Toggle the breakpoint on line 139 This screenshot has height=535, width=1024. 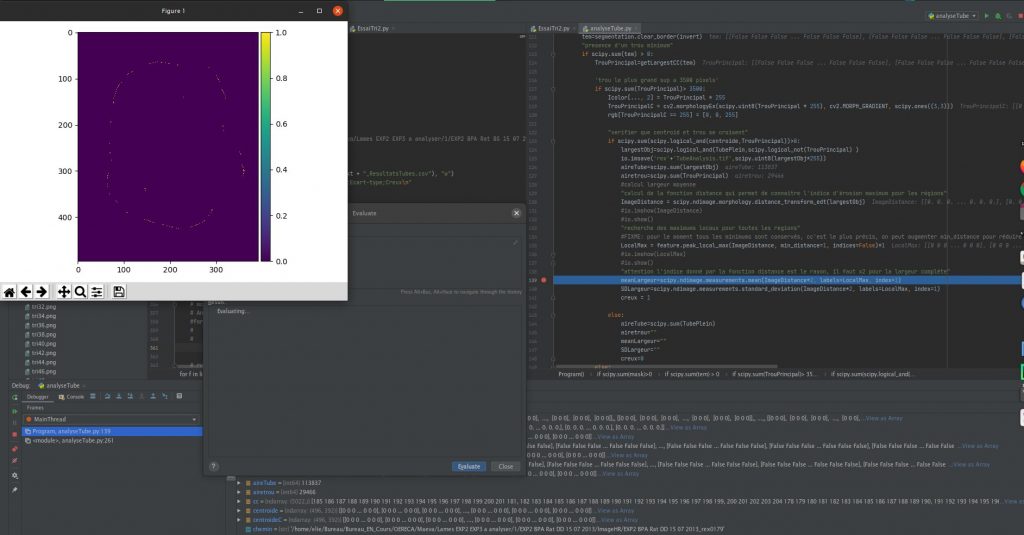point(543,280)
